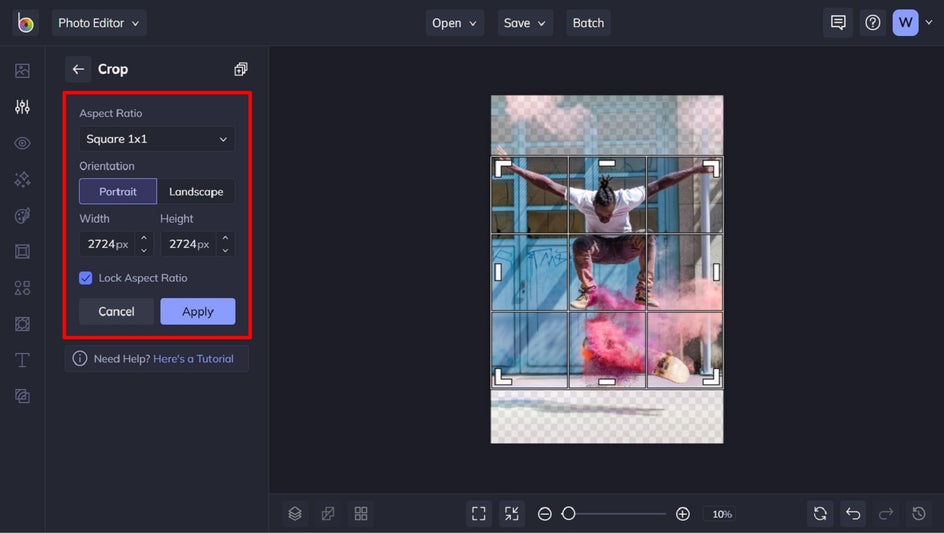Image resolution: width=944 pixels, height=533 pixels.
Task: Click the W user avatar
Action: [x=905, y=23]
